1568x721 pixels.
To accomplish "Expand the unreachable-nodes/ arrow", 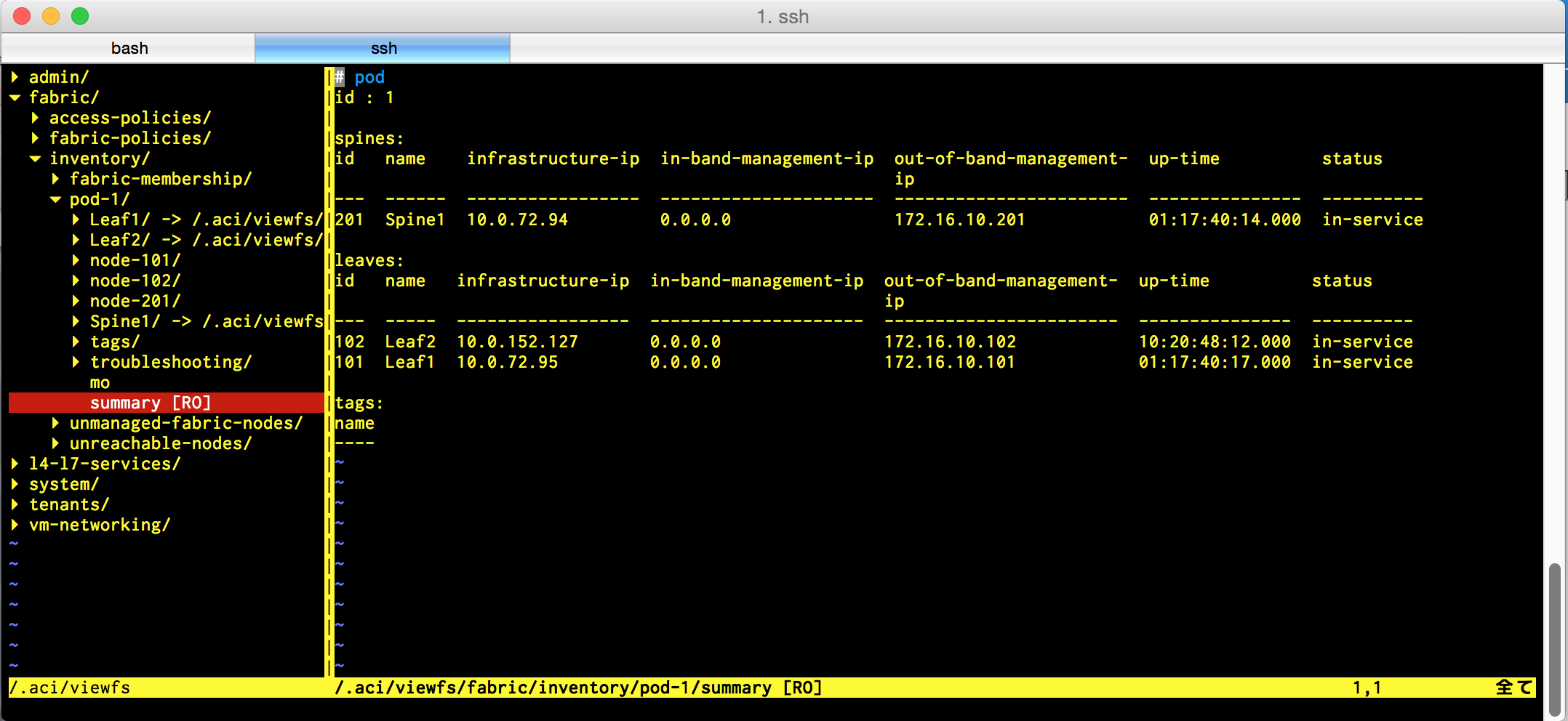I will [x=55, y=443].
